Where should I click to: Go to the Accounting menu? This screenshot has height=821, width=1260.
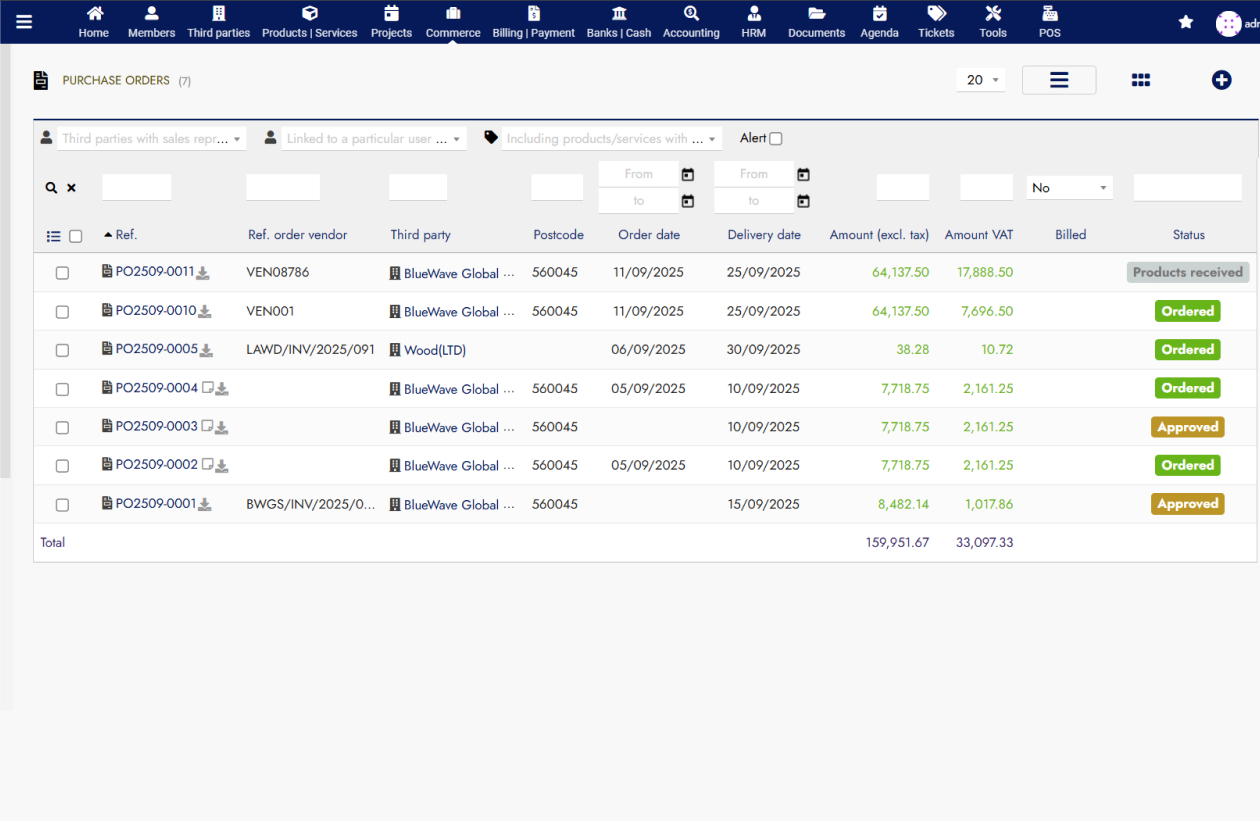tap(691, 22)
